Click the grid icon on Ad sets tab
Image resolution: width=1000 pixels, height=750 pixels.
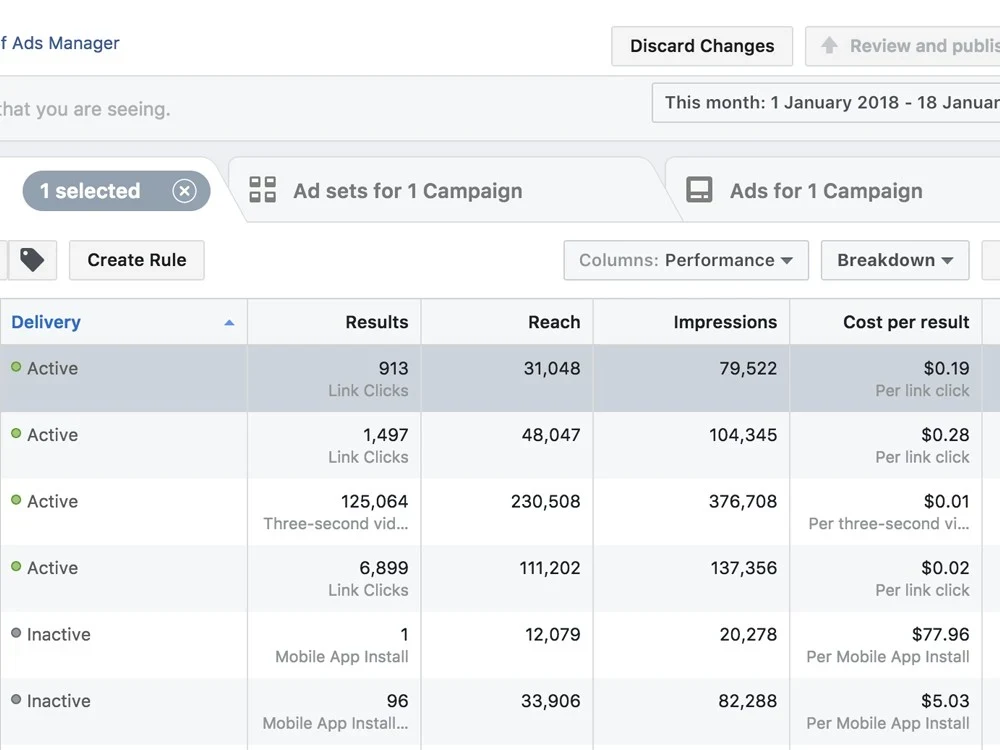pyautogui.click(x=262, y=190)
